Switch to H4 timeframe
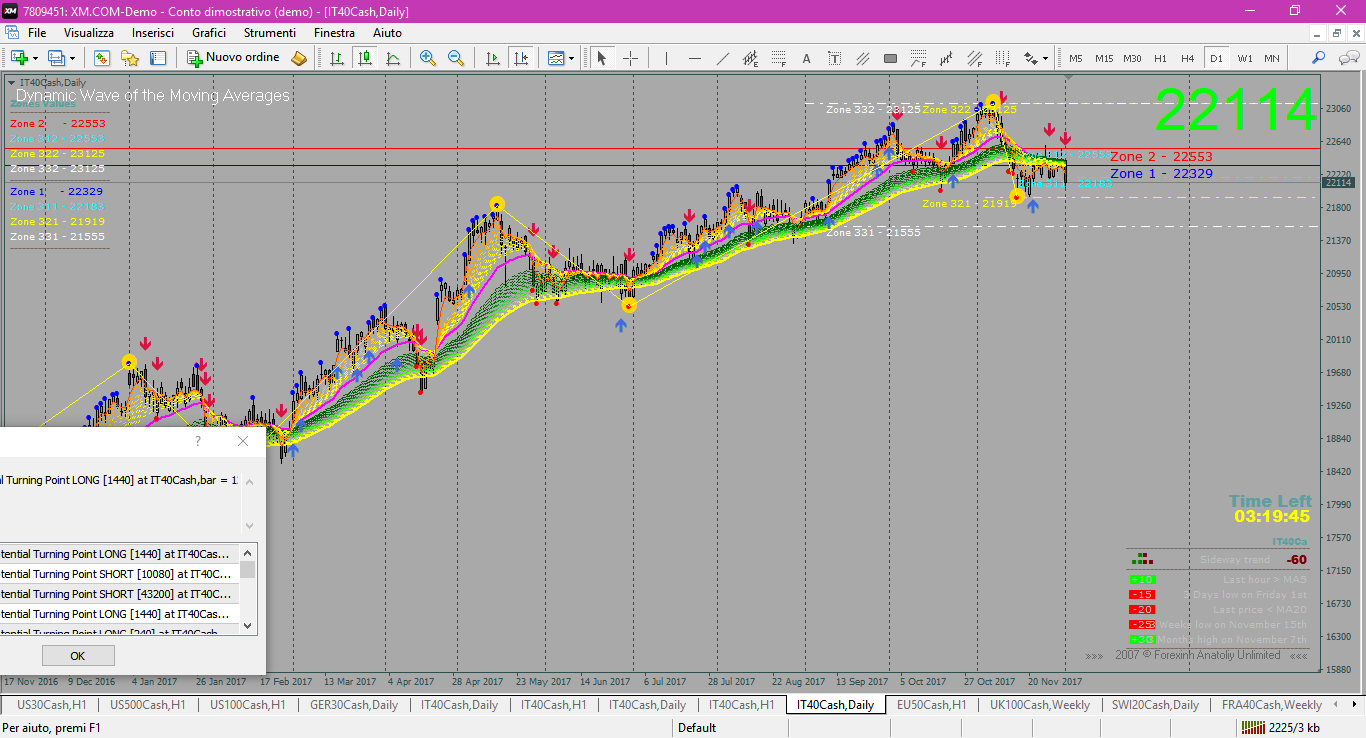The height and width of the screenshot is (738, 1366). coord(1188,58)
